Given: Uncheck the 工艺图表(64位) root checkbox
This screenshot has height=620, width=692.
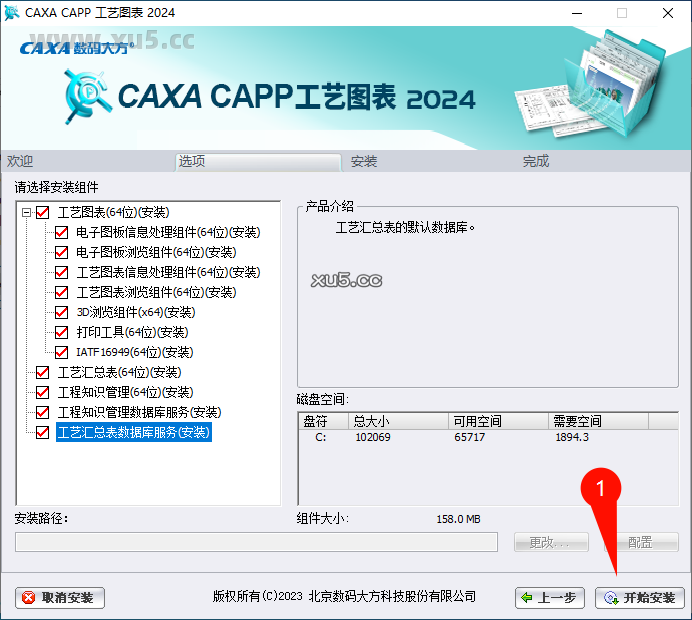Looking at the screenshot, I should [42, 212].
